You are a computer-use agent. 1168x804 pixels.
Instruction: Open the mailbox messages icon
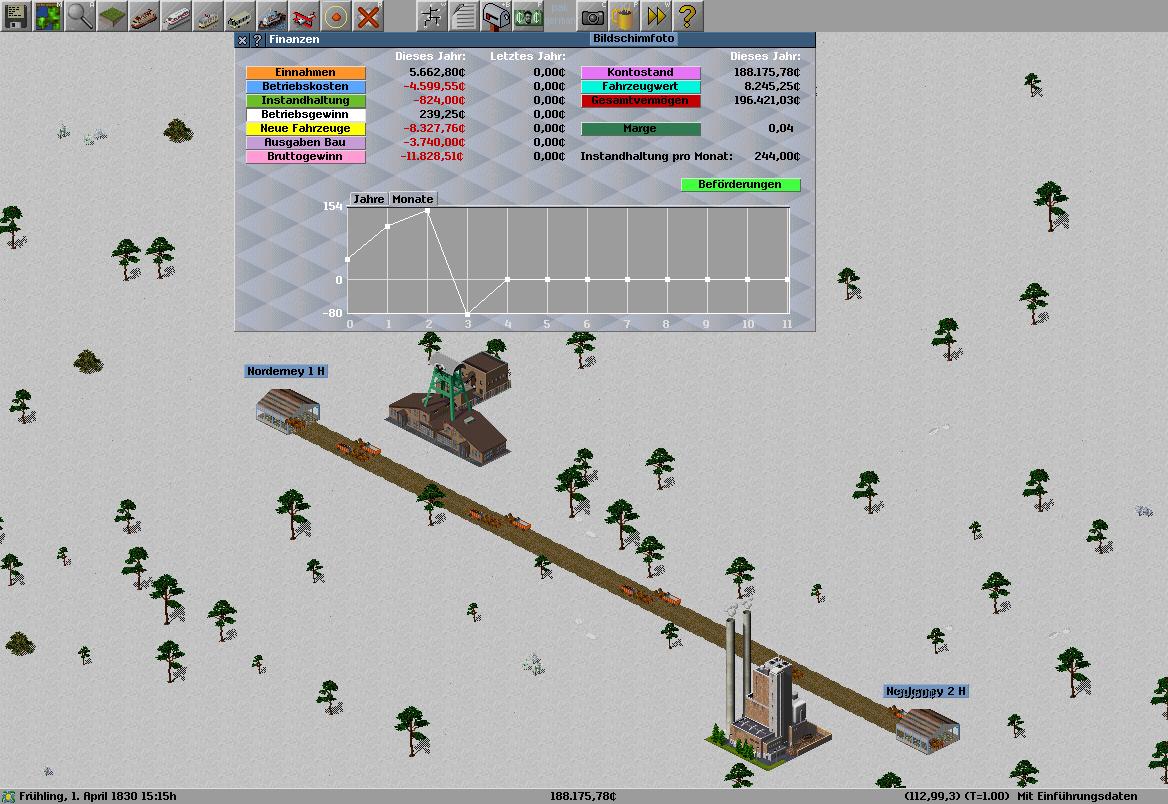[x=496, y=16]
